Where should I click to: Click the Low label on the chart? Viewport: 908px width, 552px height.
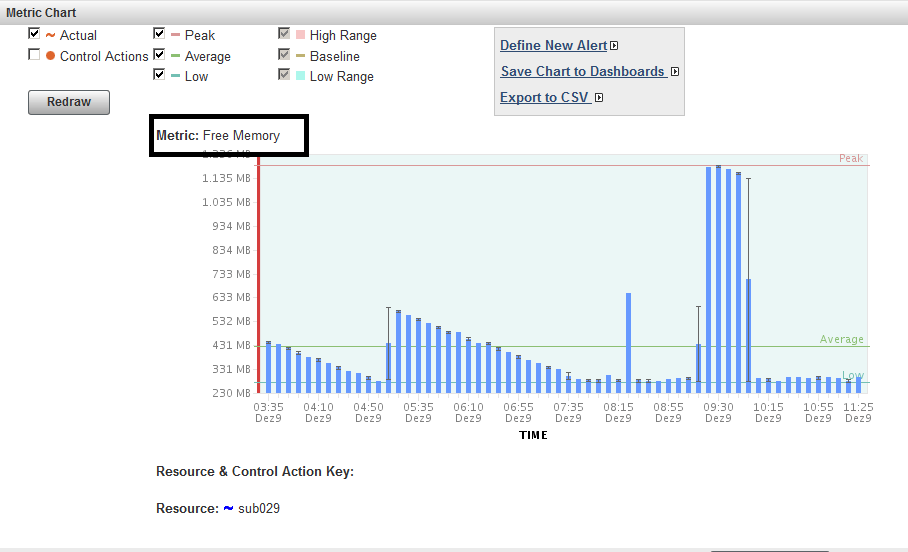click(x=853, y=375)
